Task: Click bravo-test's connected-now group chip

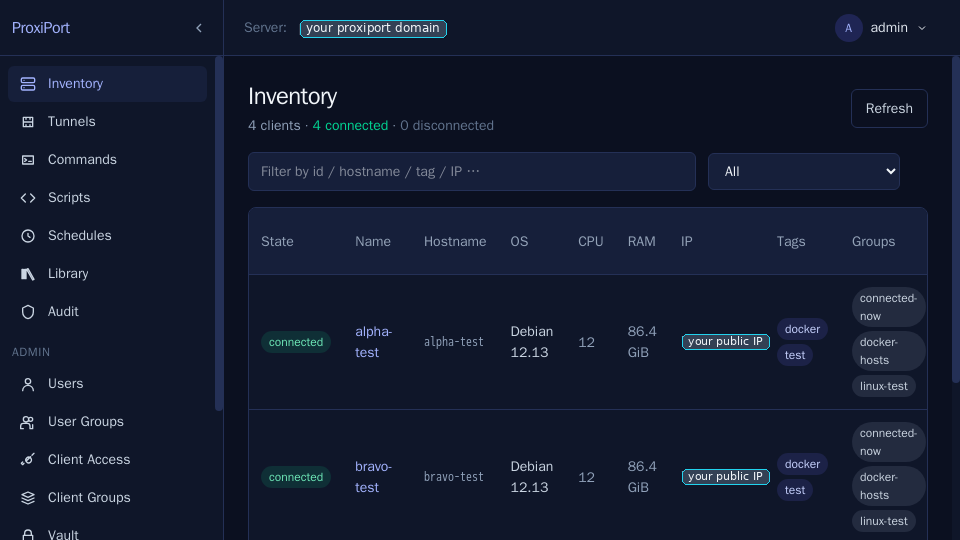Action: [888, 442]
